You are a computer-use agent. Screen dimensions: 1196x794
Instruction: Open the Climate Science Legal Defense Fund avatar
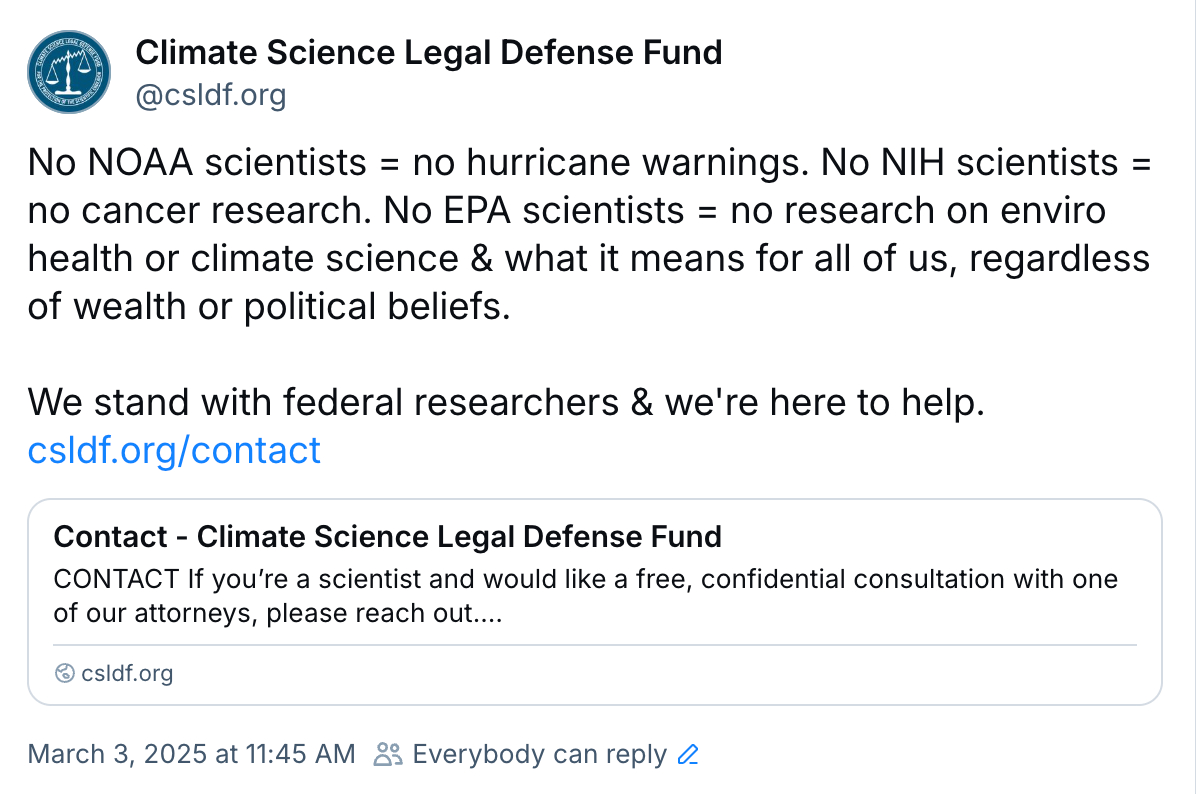[x=68, y=71]
